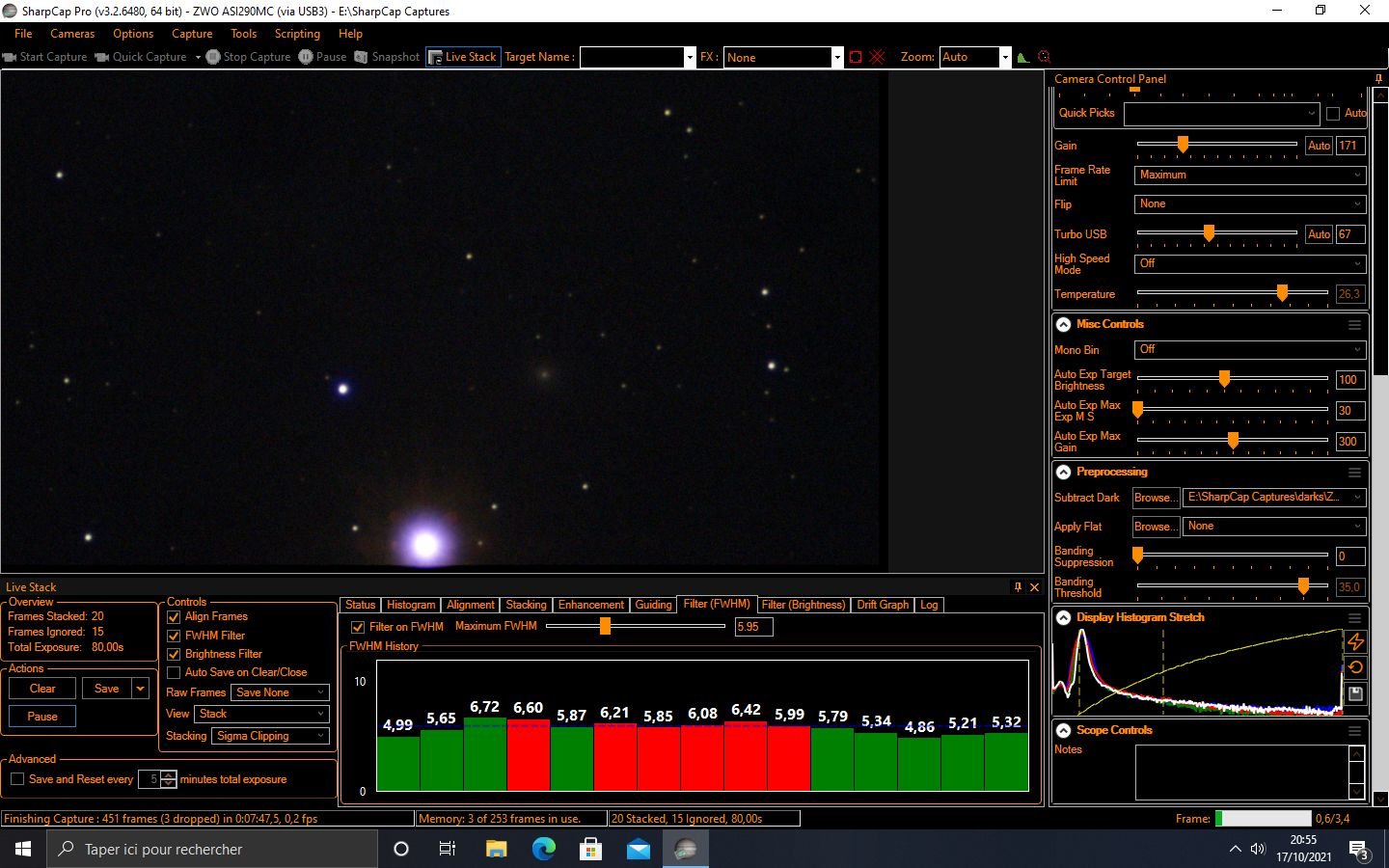Click the Save button in Actions
Screen dimensions: 1389x868
107,689
